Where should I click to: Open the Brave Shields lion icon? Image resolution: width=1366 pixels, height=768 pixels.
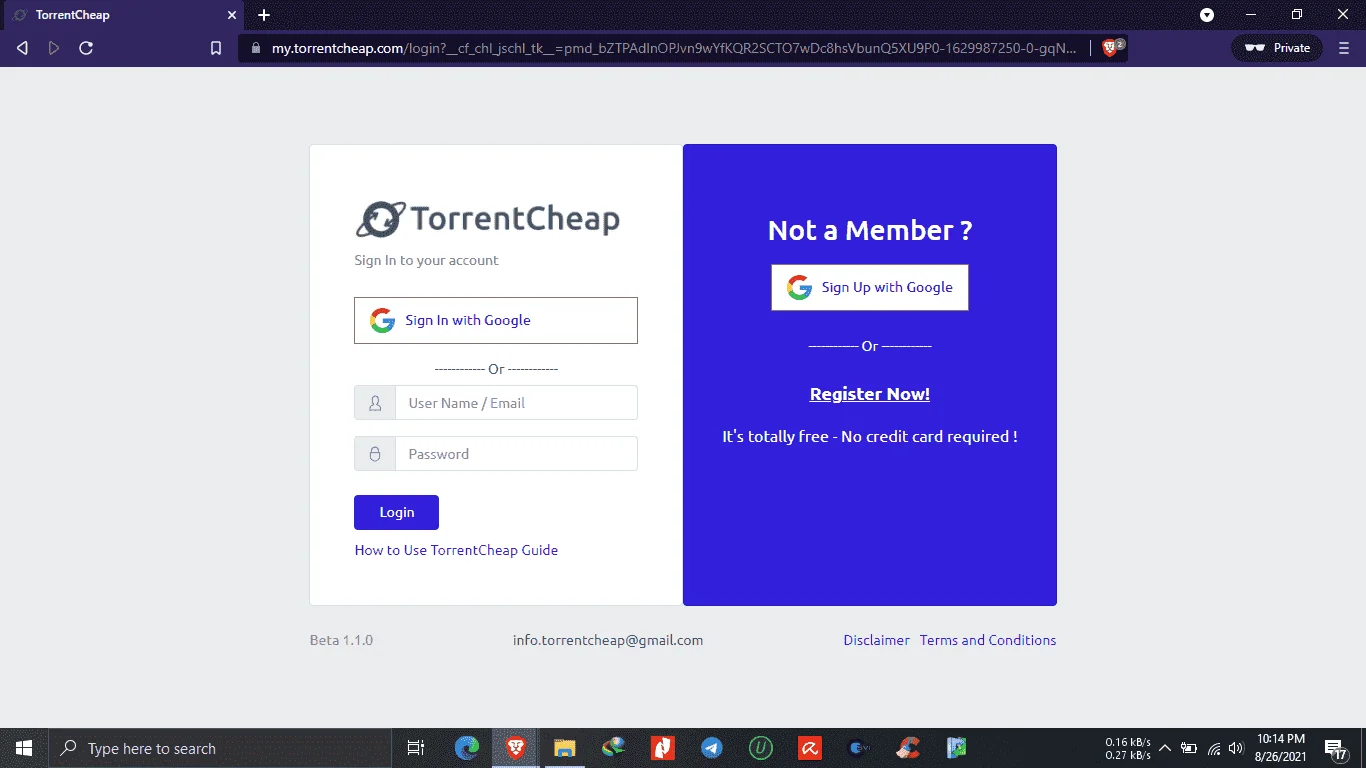coord(1110,48)
